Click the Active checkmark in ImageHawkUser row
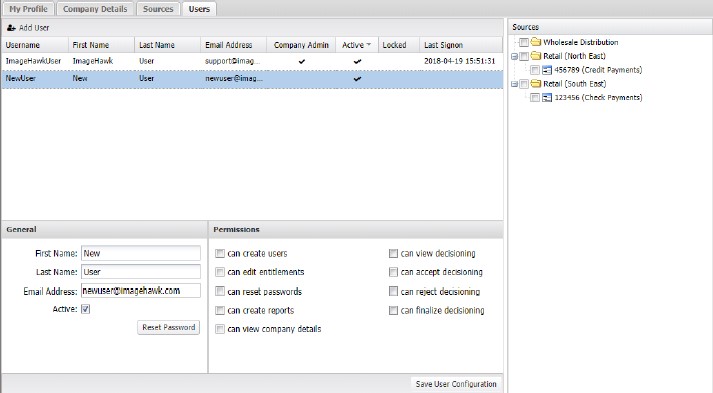713x393 pixels. click(x=357, y=61)
